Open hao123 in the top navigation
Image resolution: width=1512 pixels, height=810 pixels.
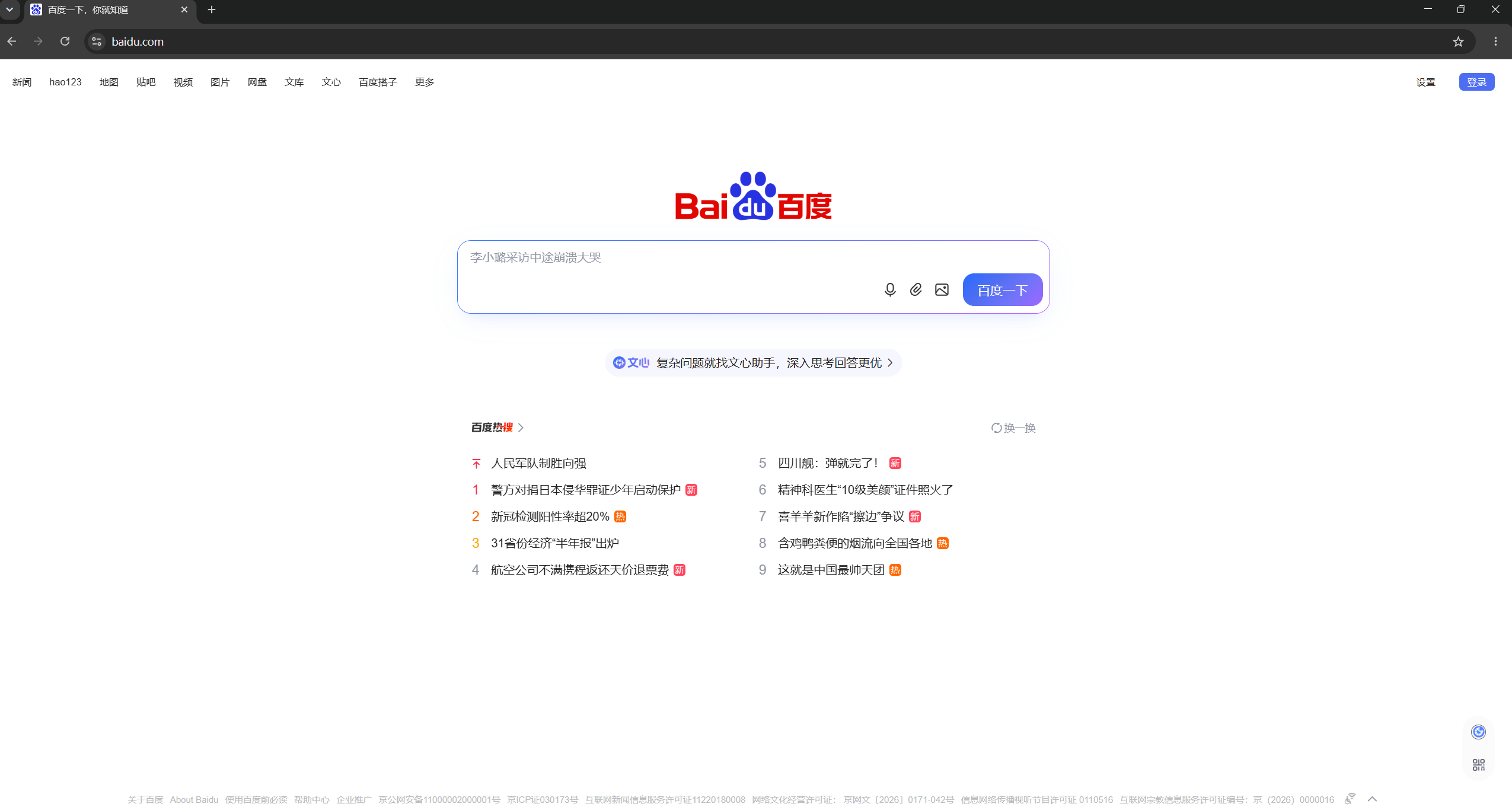pyautogui.click(x=65, y=82)
